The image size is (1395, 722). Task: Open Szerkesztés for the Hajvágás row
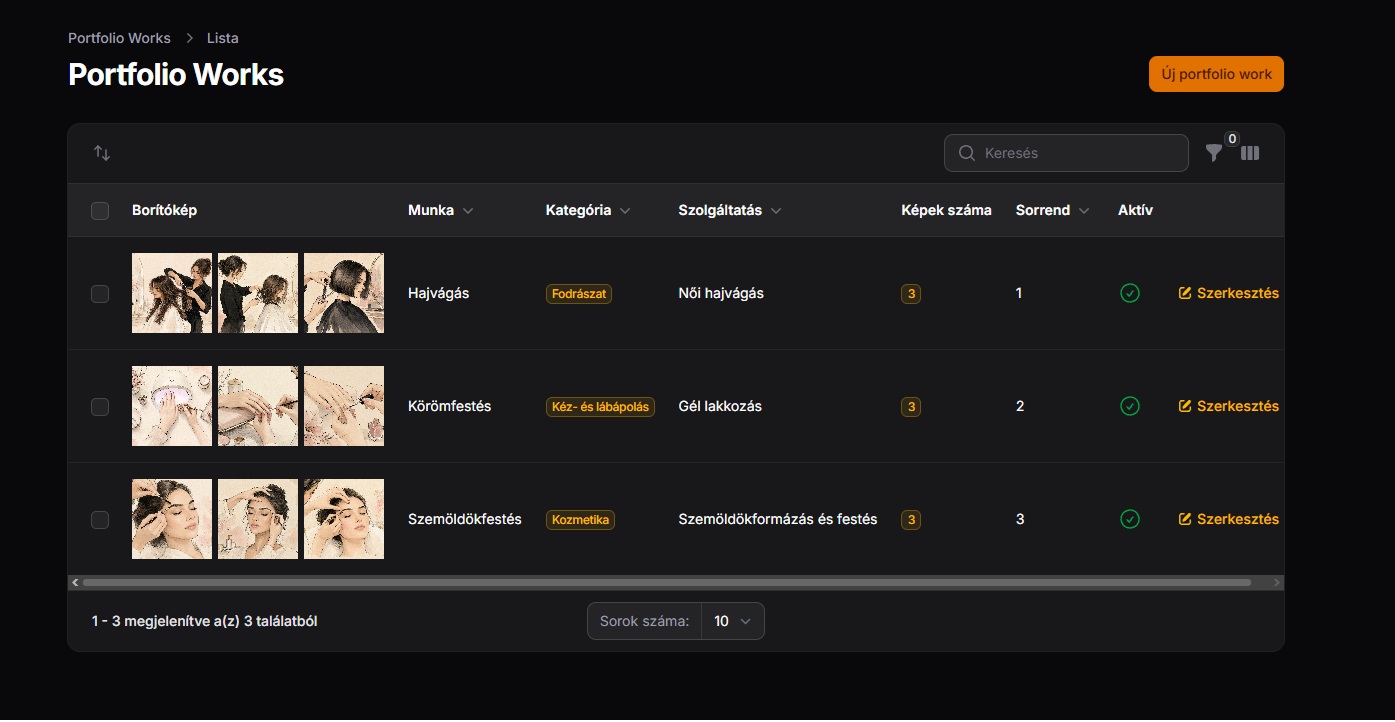pos(1229,293)
